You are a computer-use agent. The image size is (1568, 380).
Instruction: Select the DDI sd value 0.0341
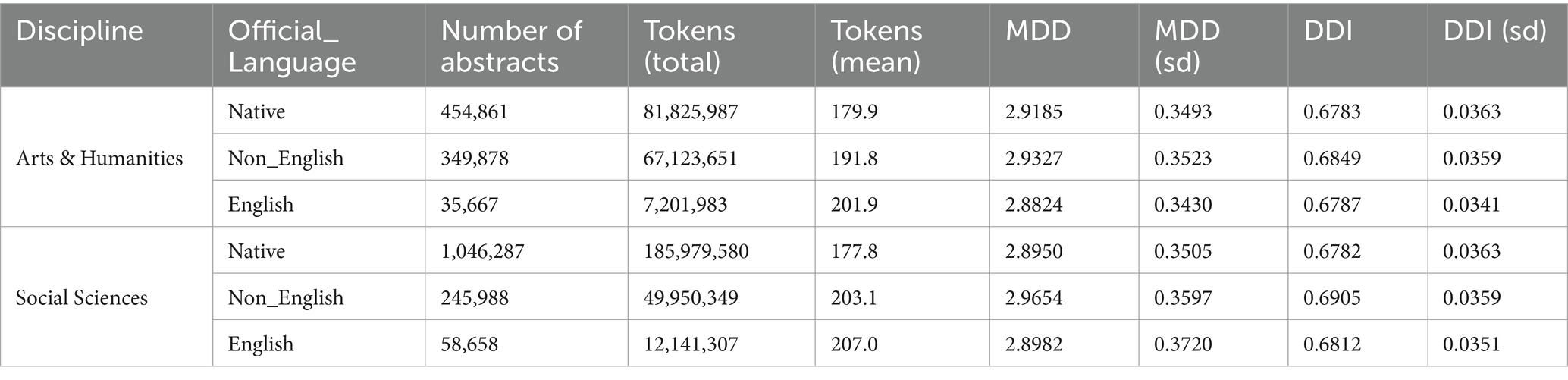click(1472, 204)
